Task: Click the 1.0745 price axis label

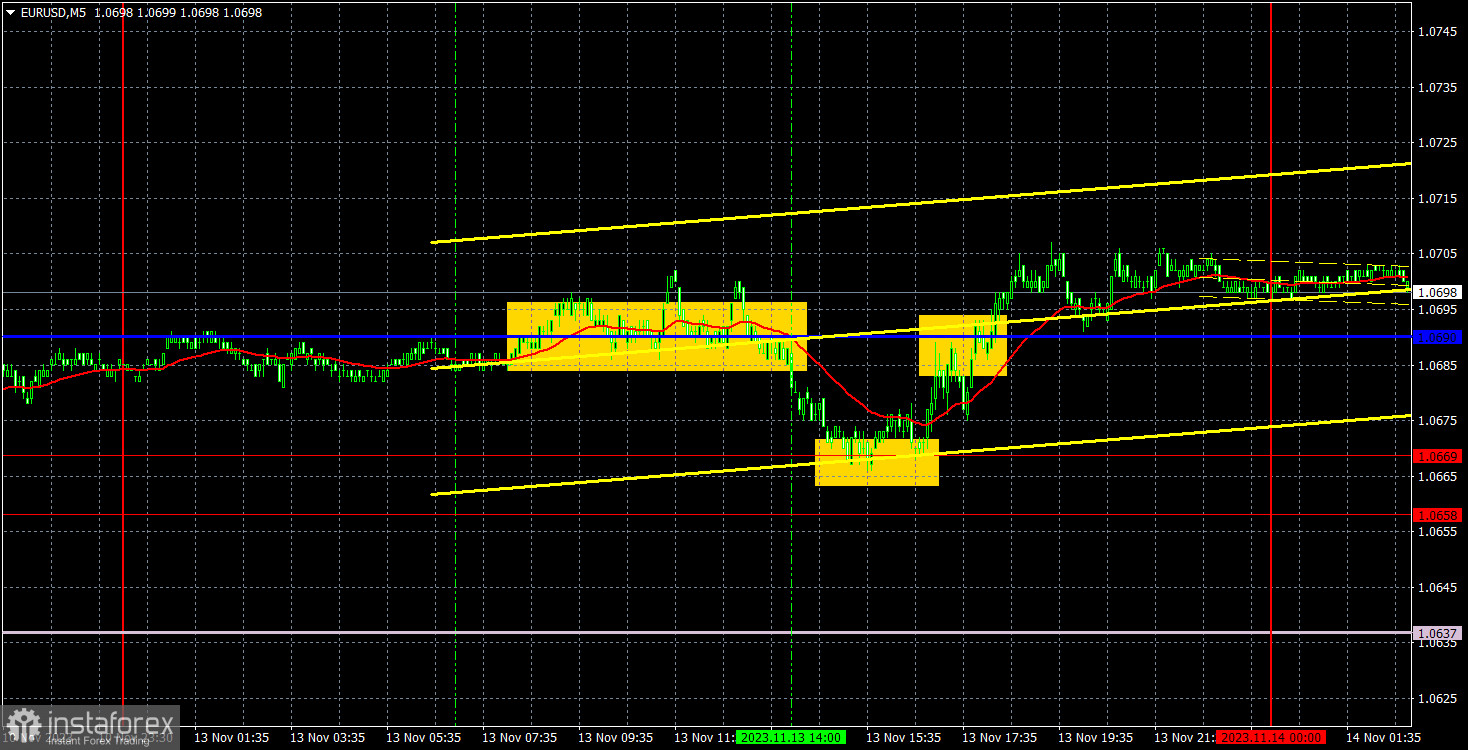Action: point(1437,32)
